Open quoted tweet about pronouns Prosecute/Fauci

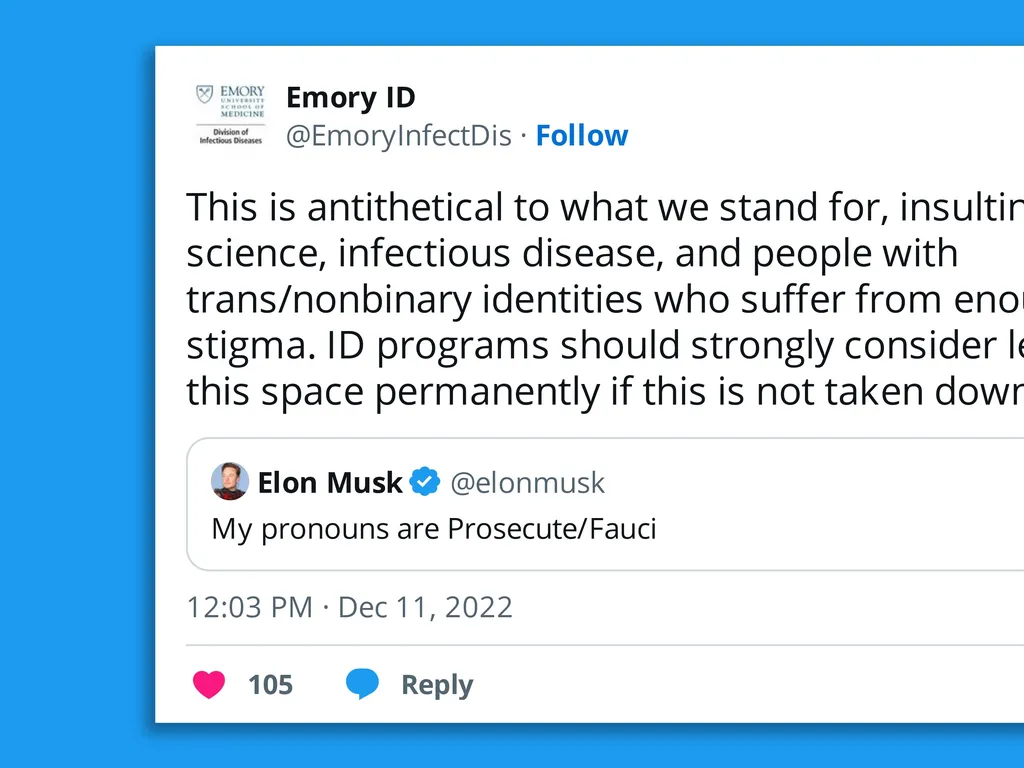434,528
